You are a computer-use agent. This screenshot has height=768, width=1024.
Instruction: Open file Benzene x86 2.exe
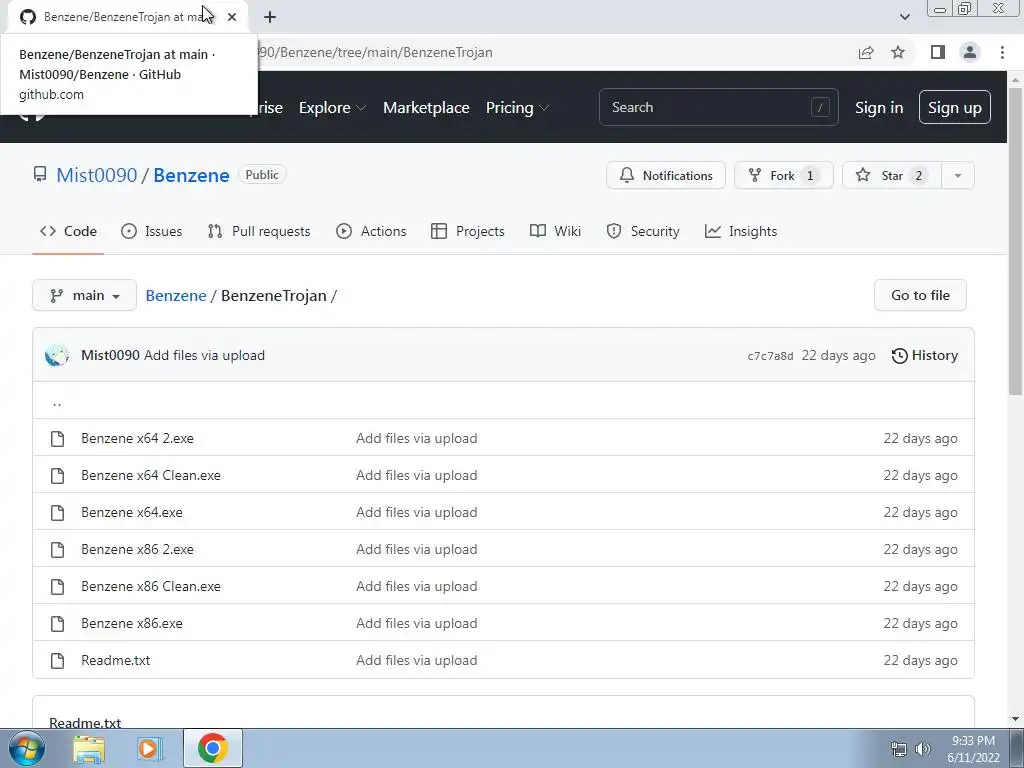tap(137, 549)
